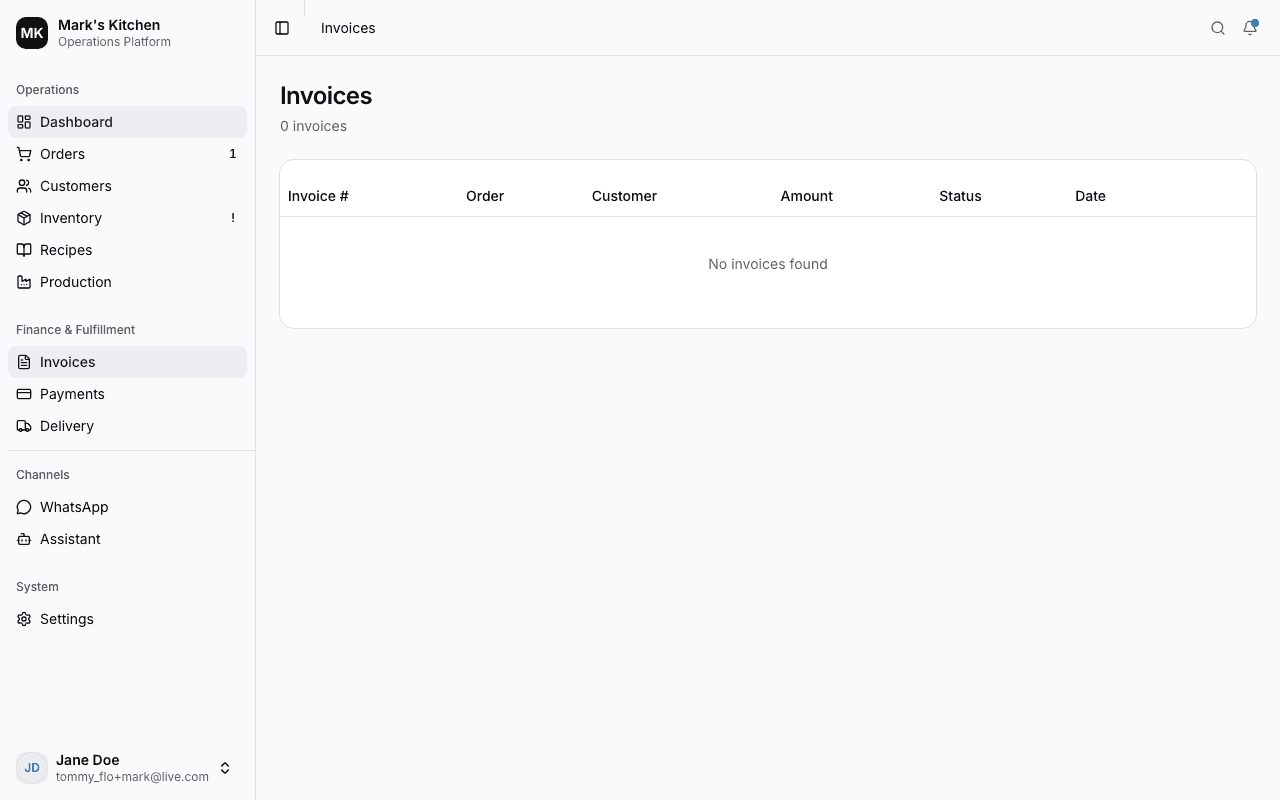Click the Orders badge showing 1
The height and width of the screenshot is (800, 1280).
[x=233, y=154]
